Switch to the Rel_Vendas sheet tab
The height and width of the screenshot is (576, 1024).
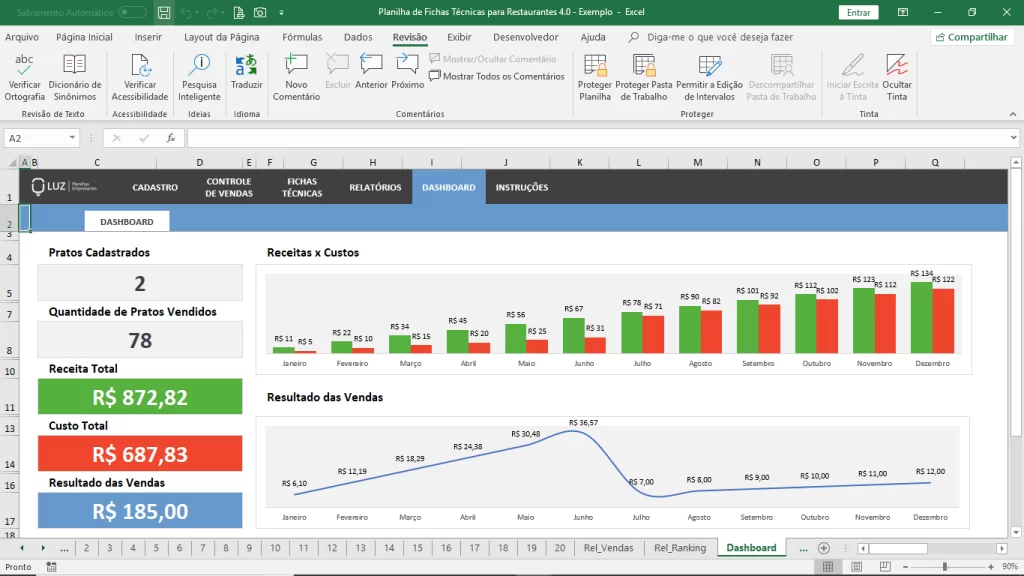[608, 548]
